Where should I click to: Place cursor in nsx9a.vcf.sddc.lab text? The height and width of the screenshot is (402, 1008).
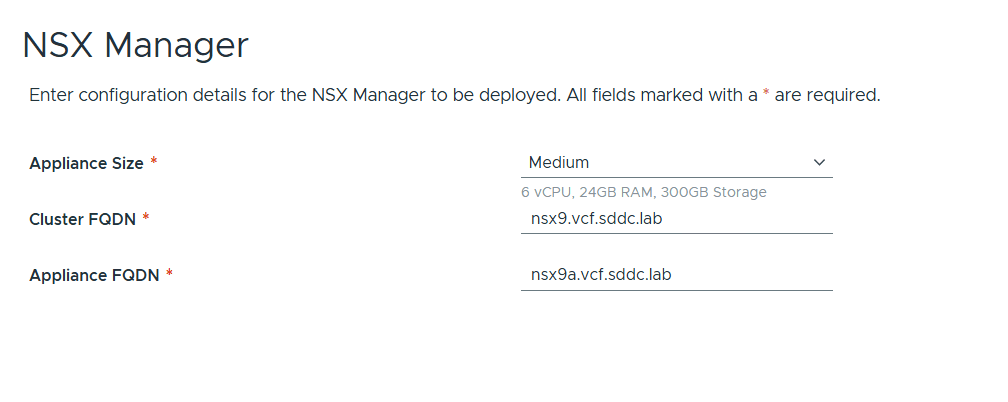pyautogui.click(x=600, y=274)
